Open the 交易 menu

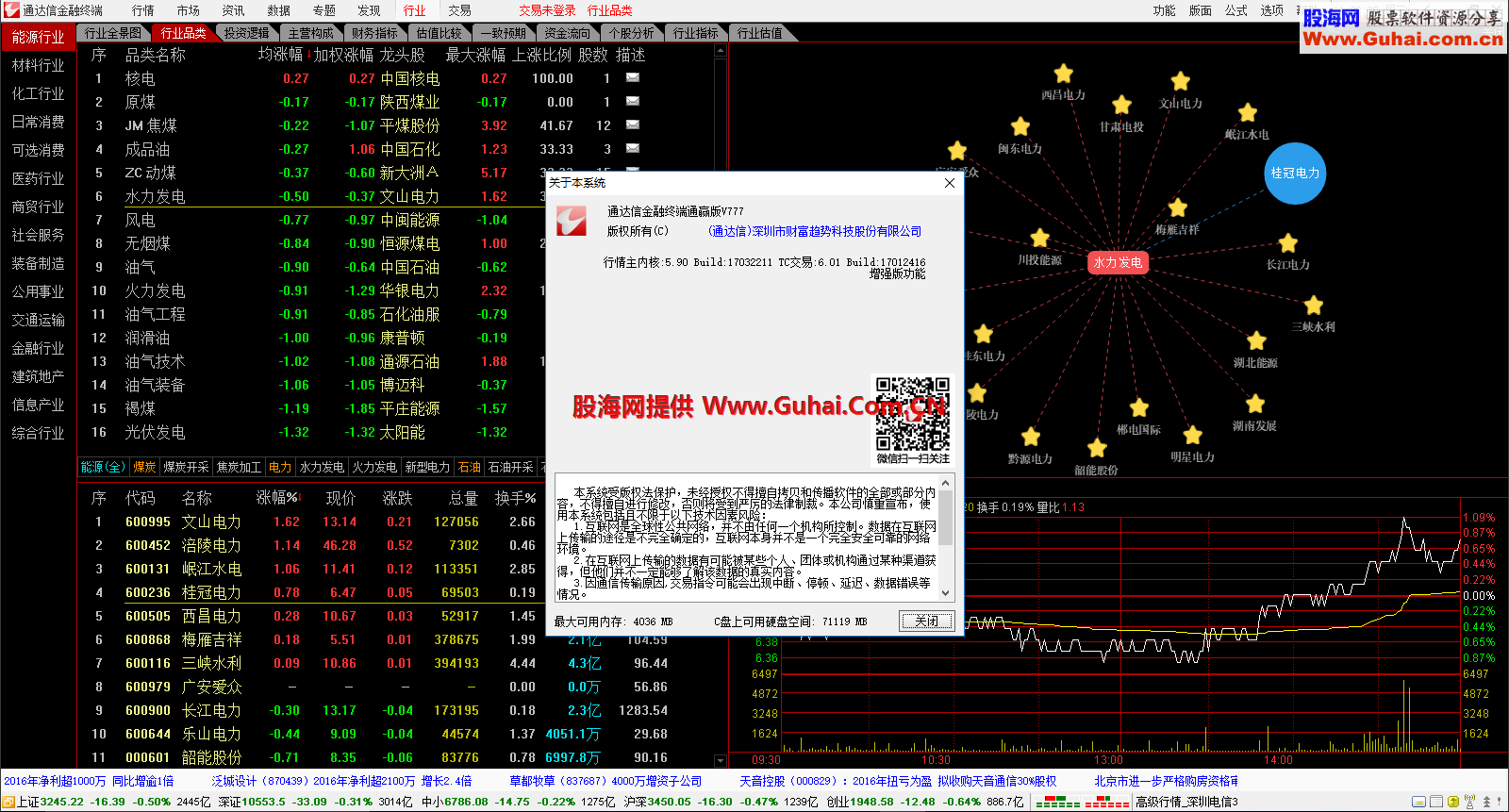[459, 10]
